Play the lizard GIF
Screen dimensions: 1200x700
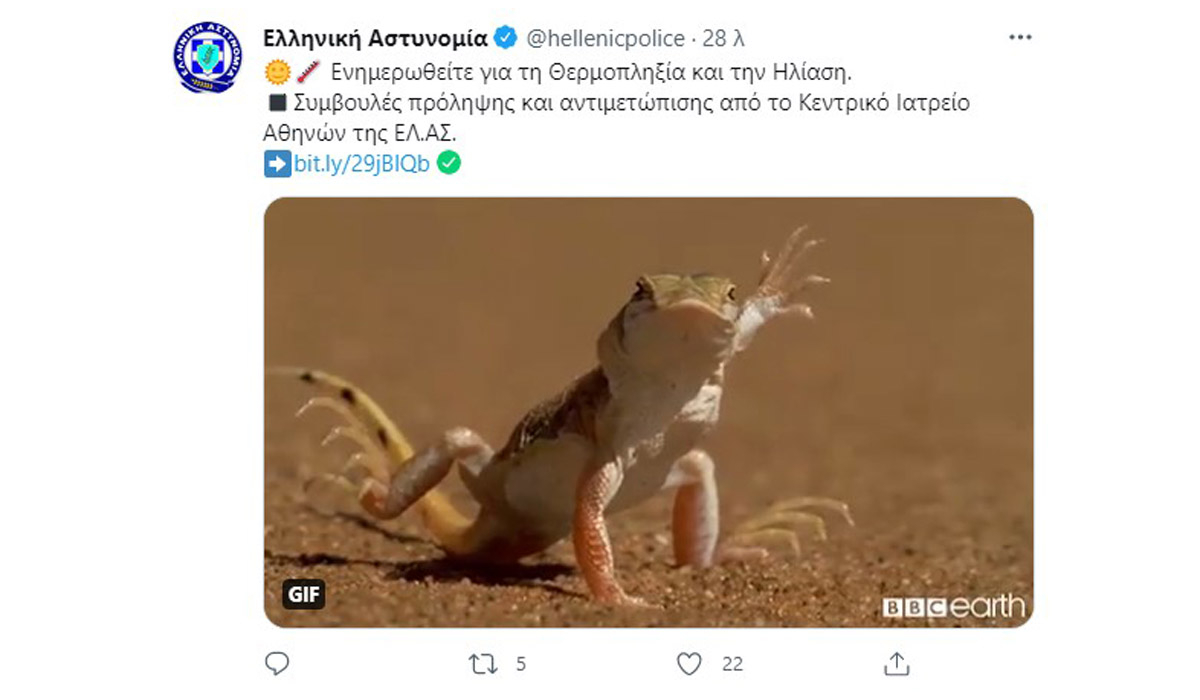[x=648, y=412]
